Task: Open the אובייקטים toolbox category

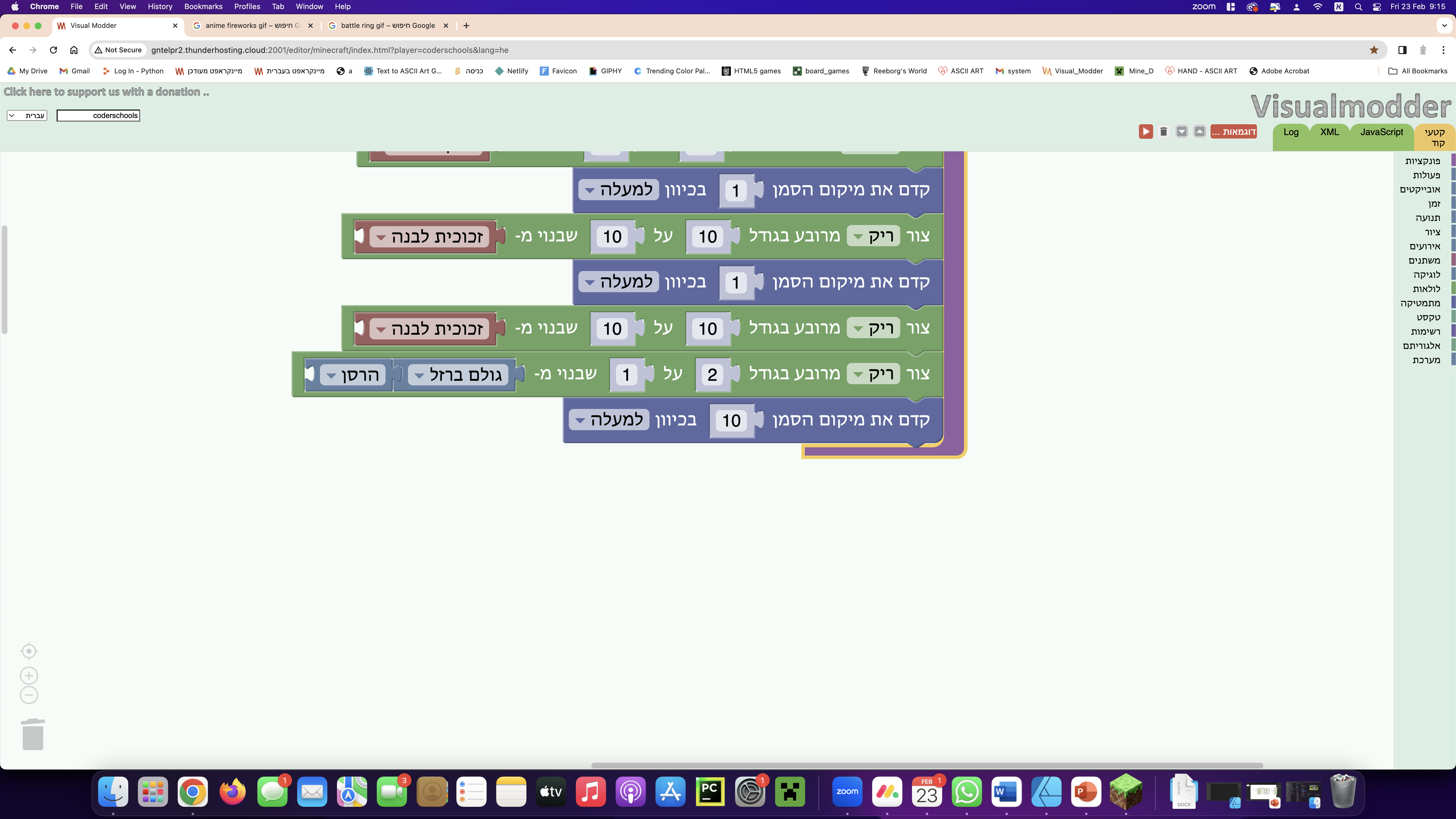Action: click(1420, 189)
